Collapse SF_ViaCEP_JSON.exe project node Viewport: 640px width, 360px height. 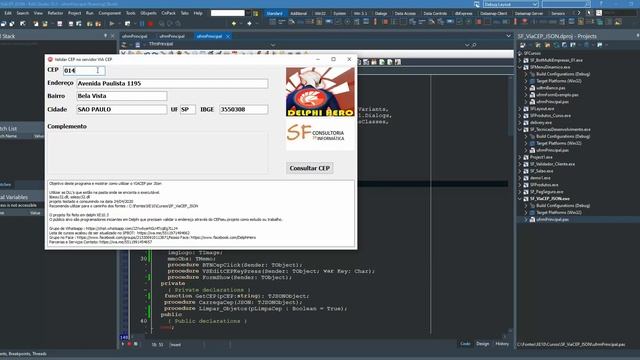(x=520, y=199)
